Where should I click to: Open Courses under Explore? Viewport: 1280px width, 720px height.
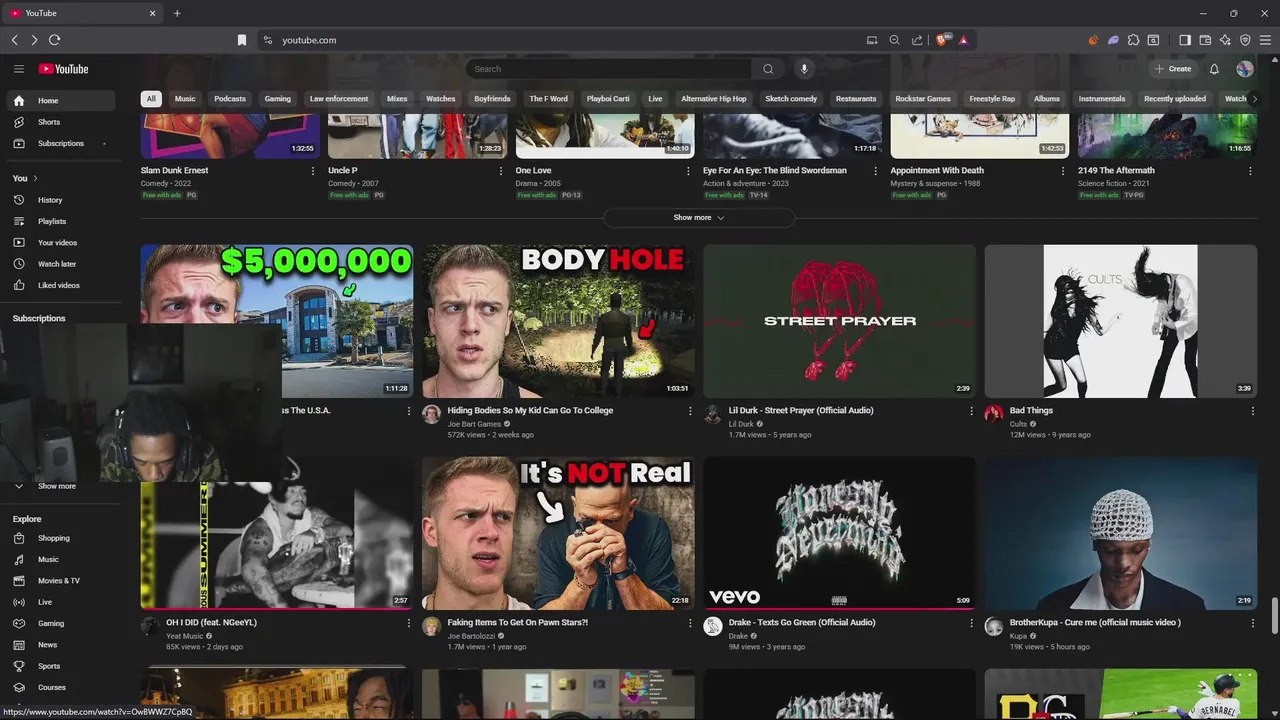coord(62,687)
